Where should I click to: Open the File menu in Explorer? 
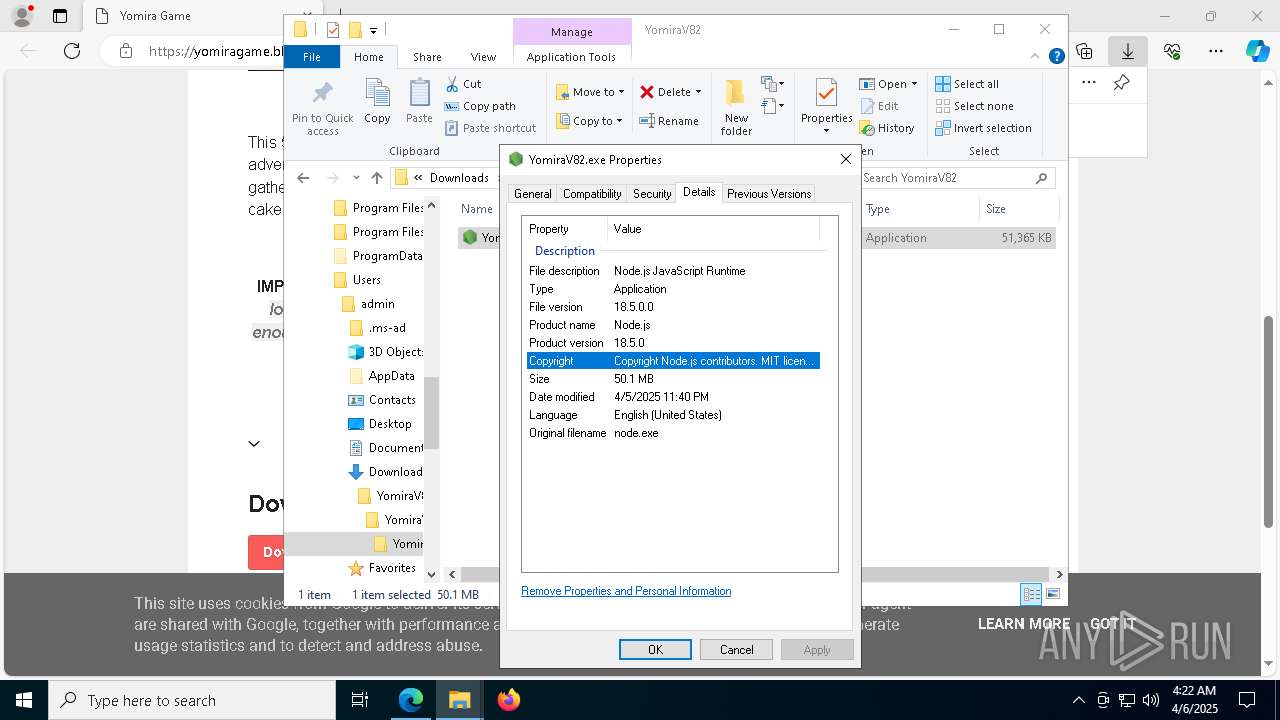pos(312,57)
